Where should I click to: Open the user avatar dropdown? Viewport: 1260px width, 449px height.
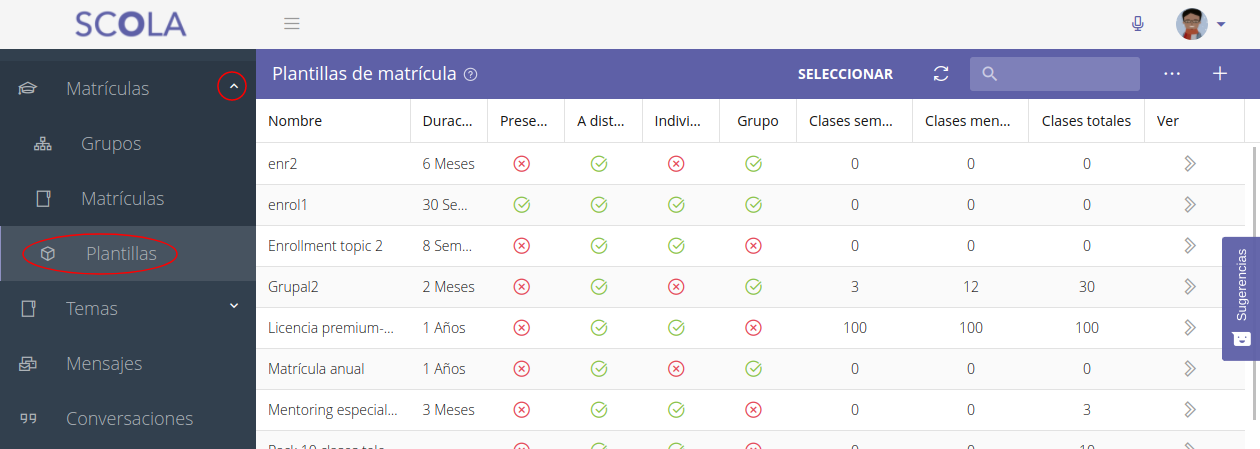[1200, 24]
